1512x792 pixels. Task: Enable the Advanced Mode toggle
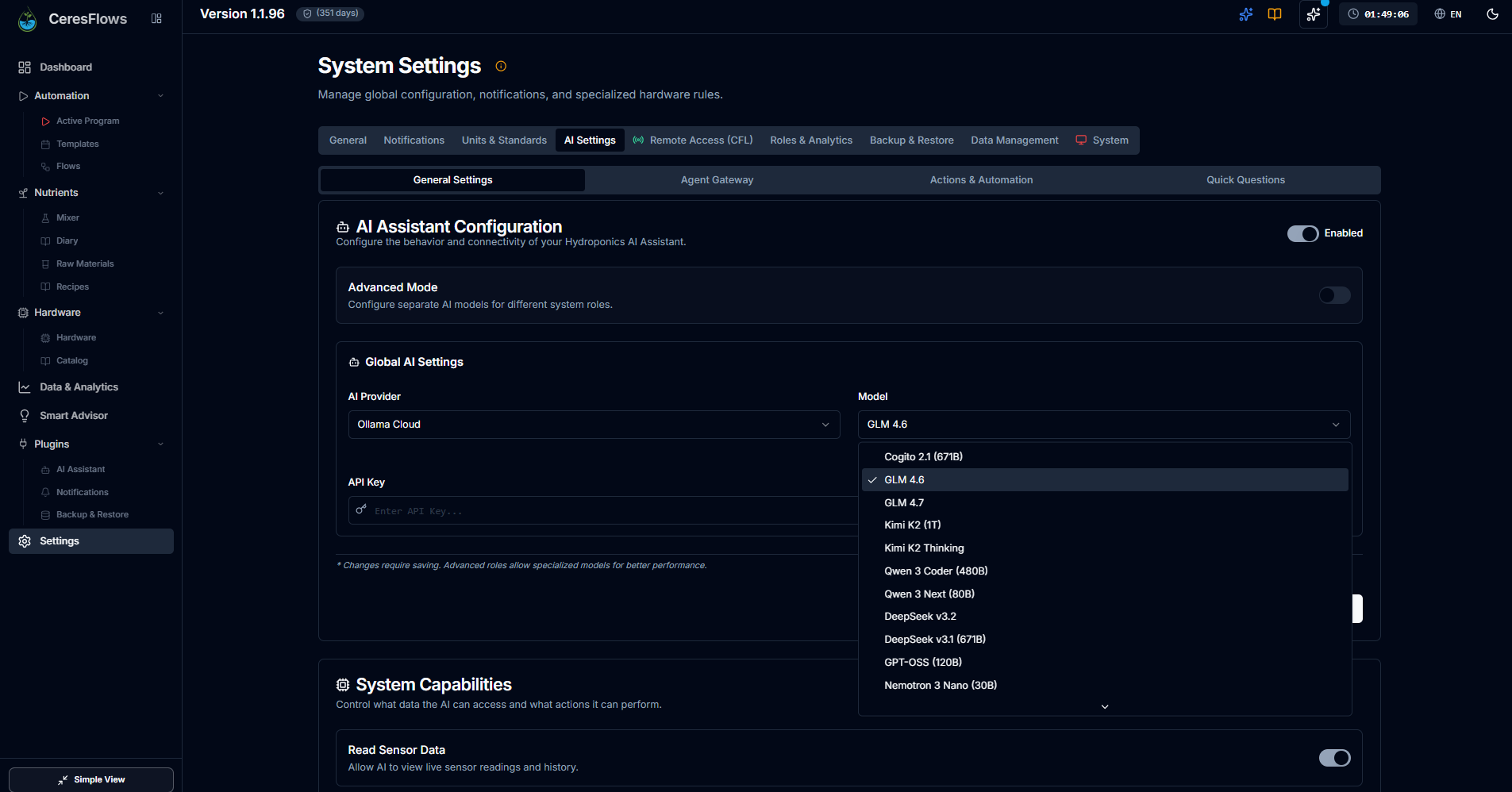coord(1334,295)
